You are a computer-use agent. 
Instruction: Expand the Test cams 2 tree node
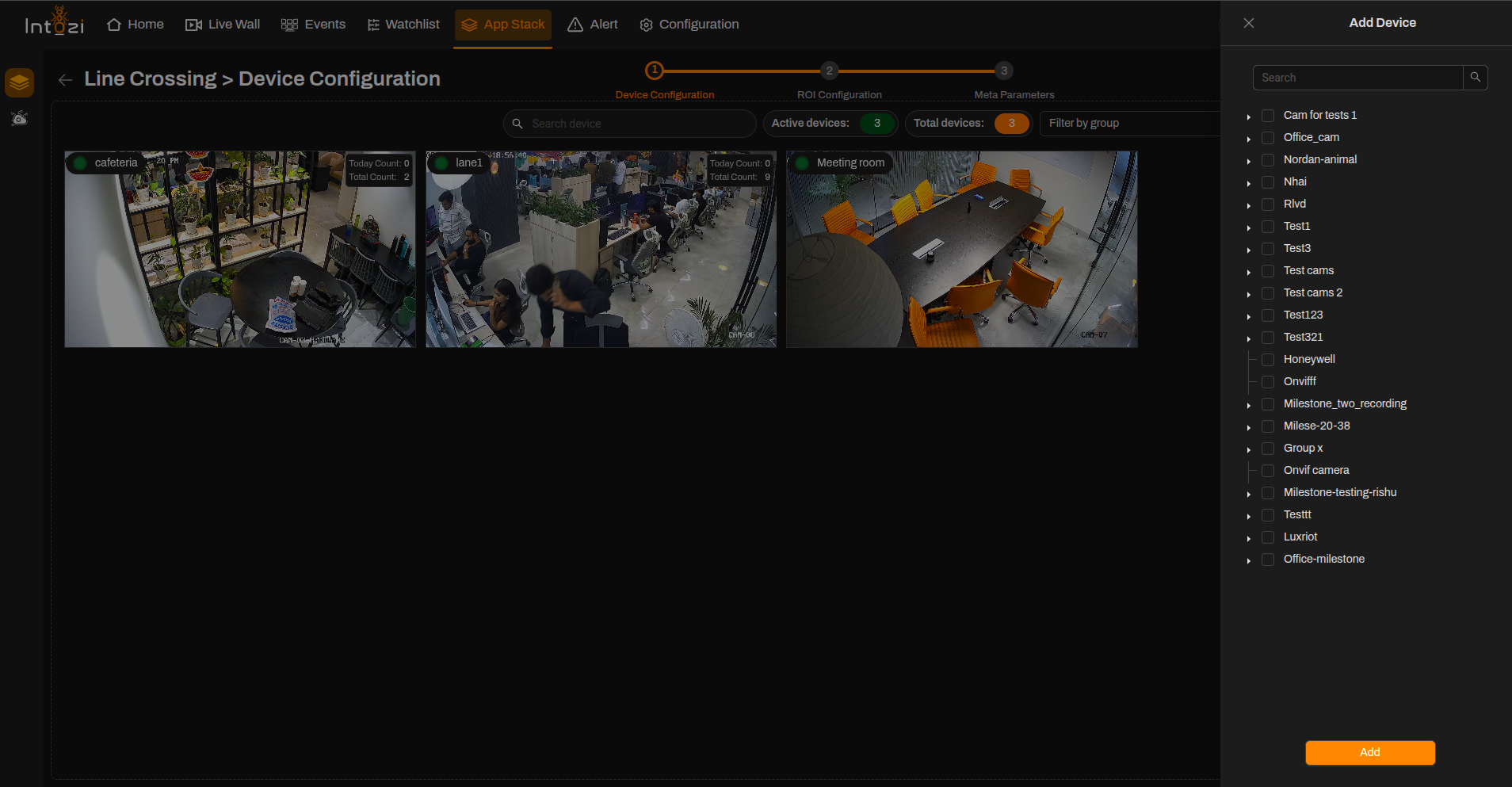[1249, 294]
